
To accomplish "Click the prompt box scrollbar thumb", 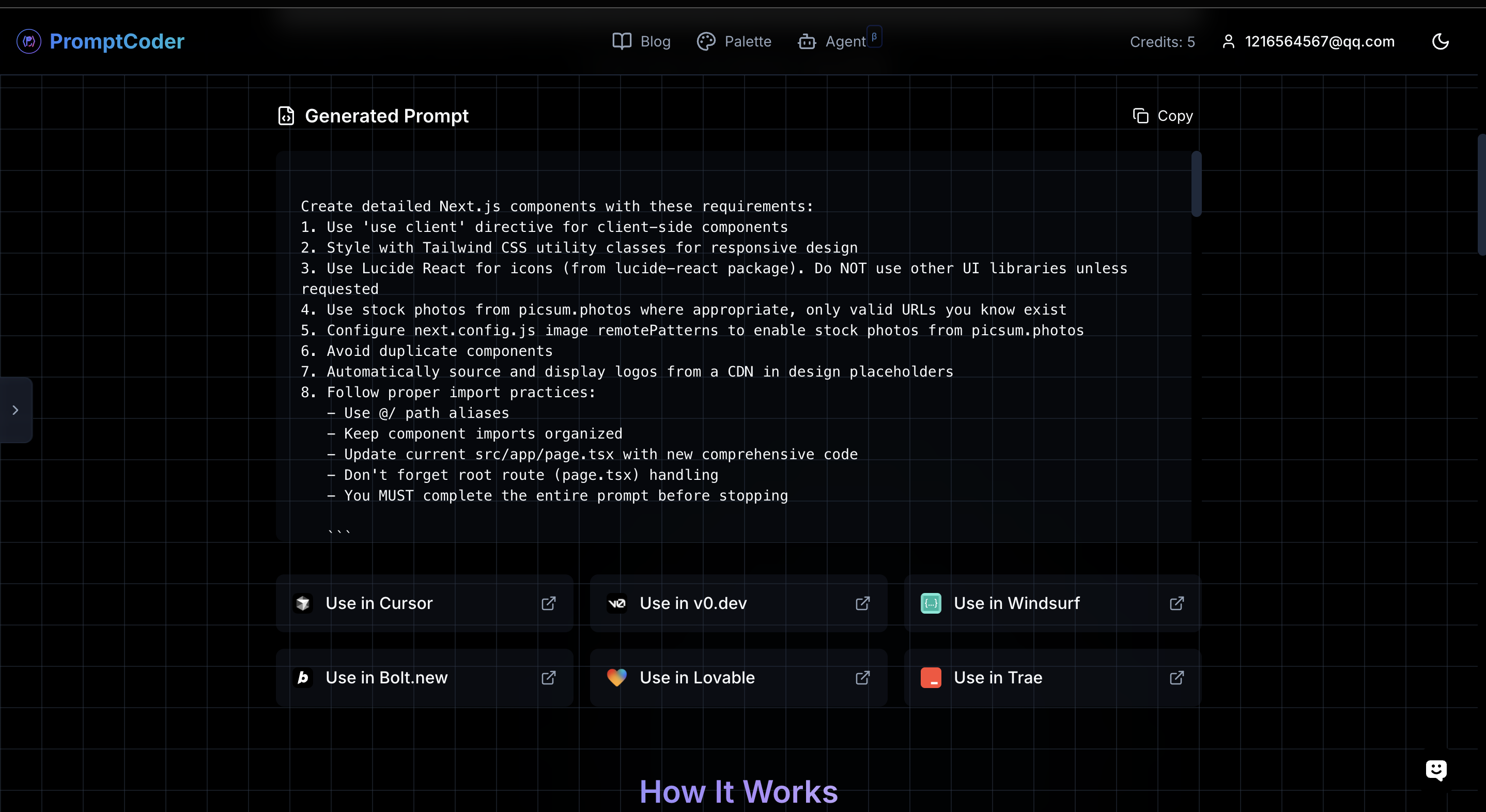I will [1197, 183].
